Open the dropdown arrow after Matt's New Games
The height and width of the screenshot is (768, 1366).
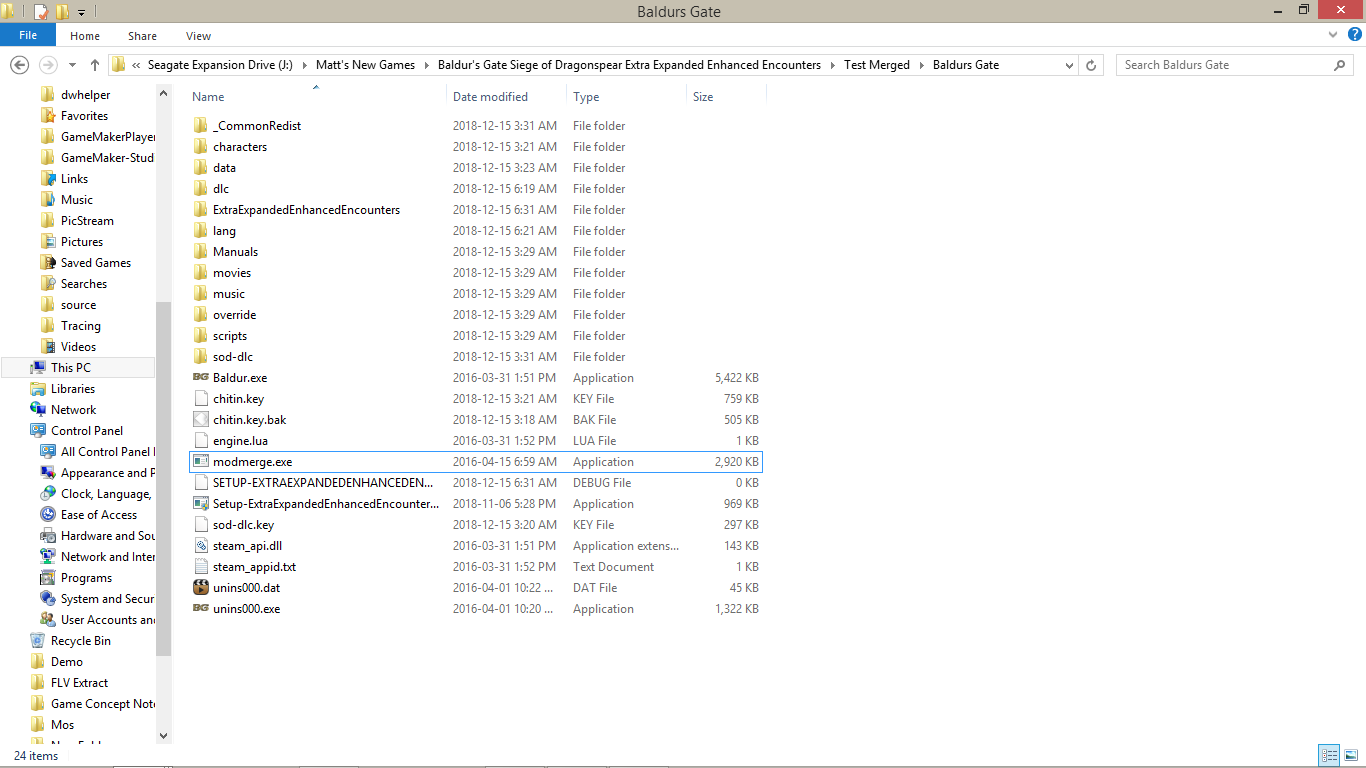click(426, 65)
